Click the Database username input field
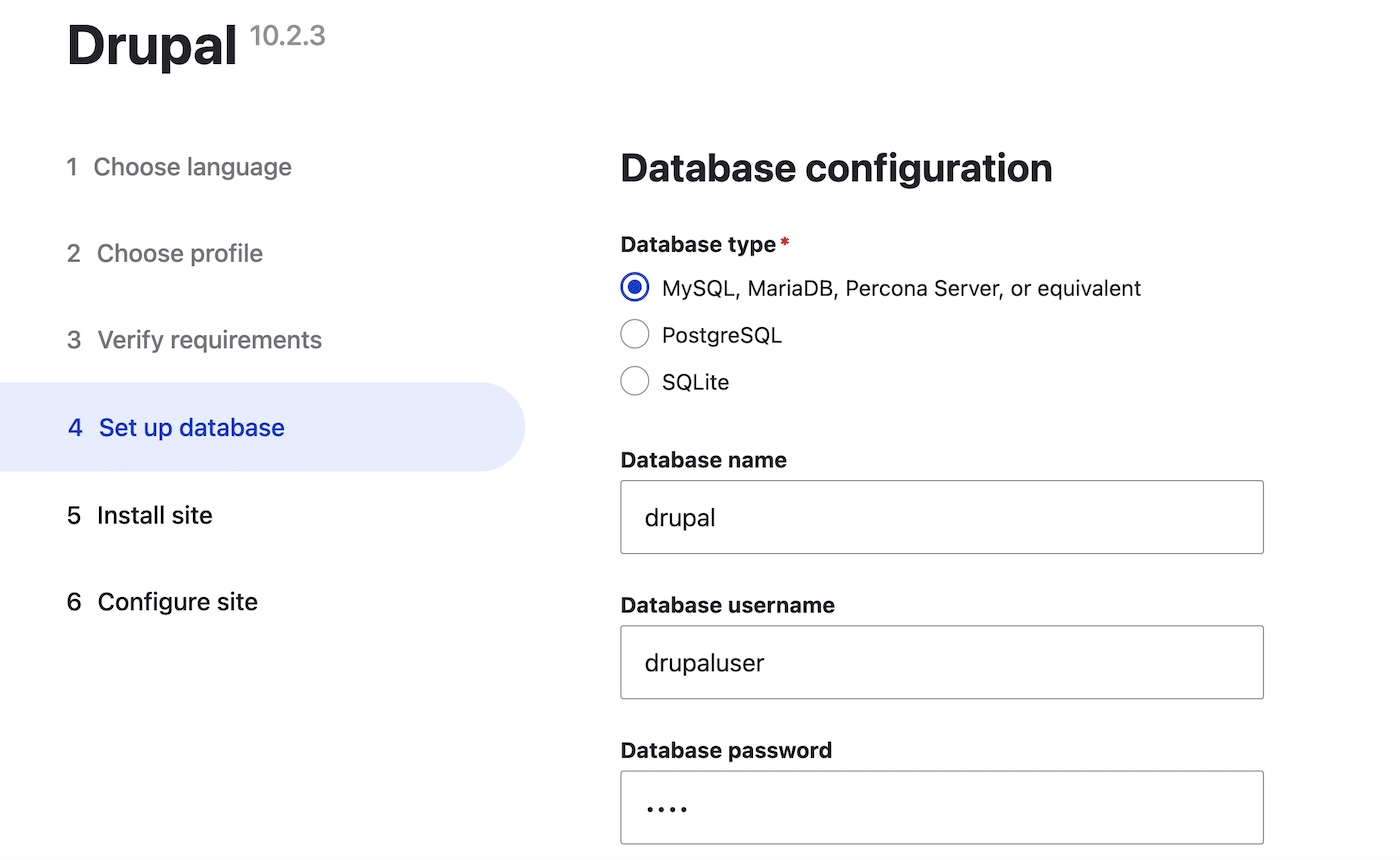Screen dimensions: 1400x860 point(940,662)
